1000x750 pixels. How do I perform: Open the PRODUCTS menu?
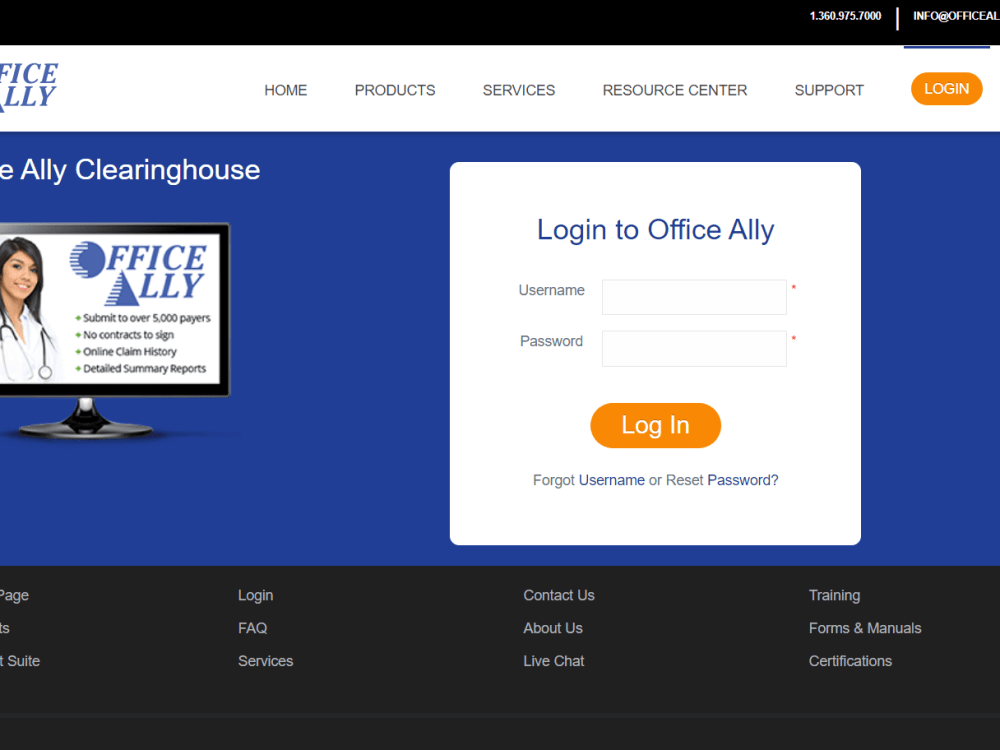395,90
